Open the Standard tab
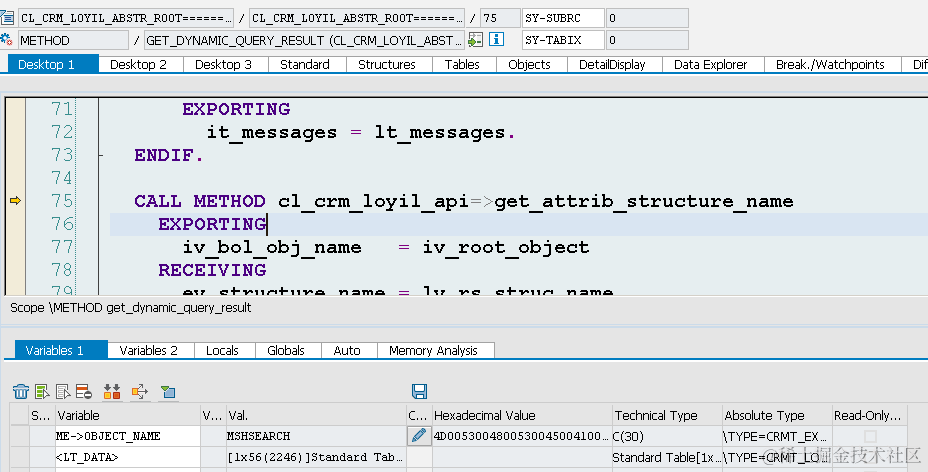928x472 pixels. click(305, 64)
